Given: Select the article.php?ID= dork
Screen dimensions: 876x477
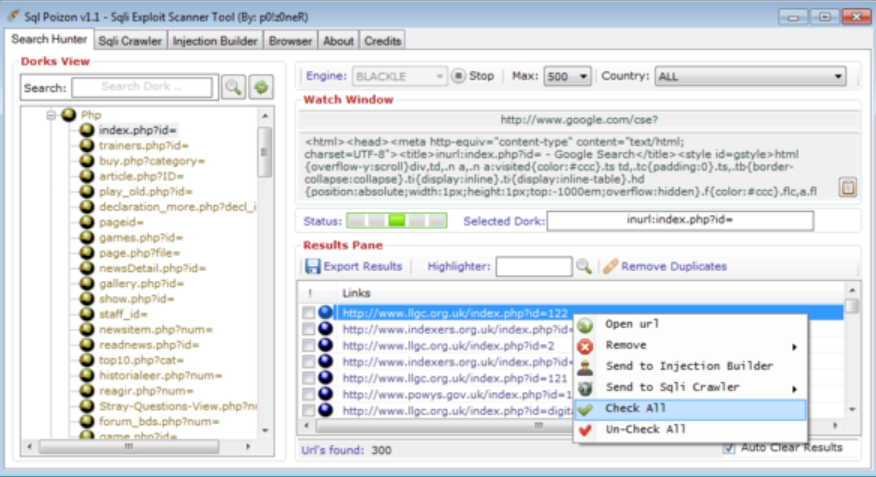Looking at the screenshot, I should (x=141, y=176).
